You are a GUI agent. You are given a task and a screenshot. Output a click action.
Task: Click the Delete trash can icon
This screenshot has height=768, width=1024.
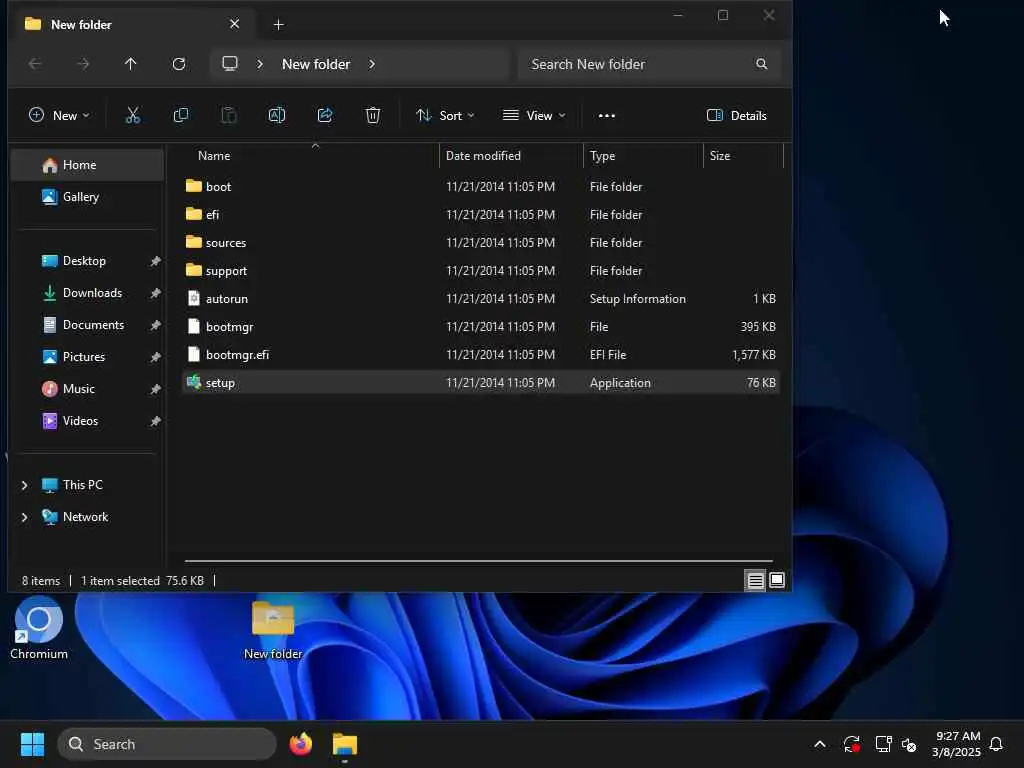click(373, 116)
